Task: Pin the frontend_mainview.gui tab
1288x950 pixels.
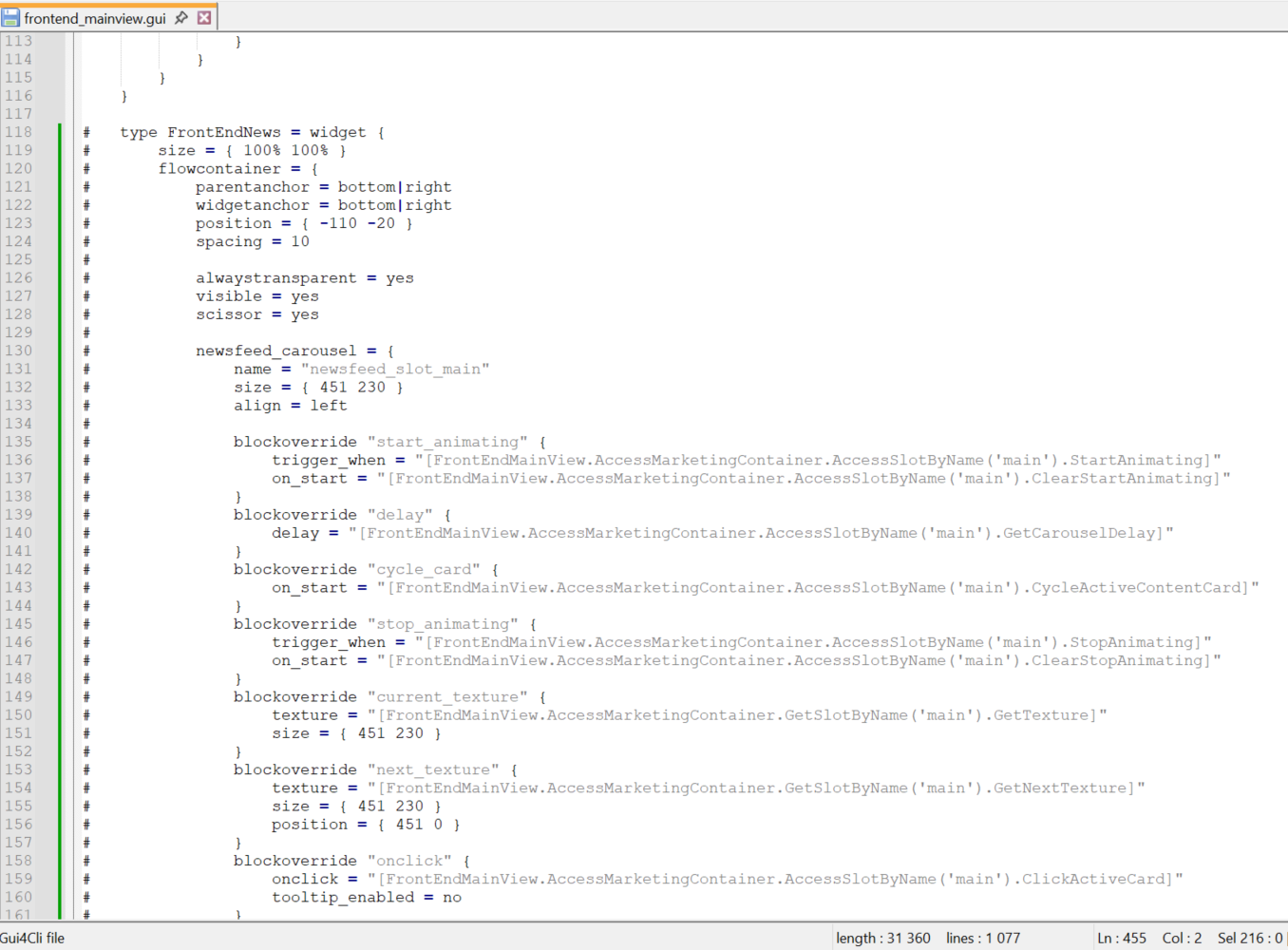Action: pyautogui.click(x=181, y=18)
